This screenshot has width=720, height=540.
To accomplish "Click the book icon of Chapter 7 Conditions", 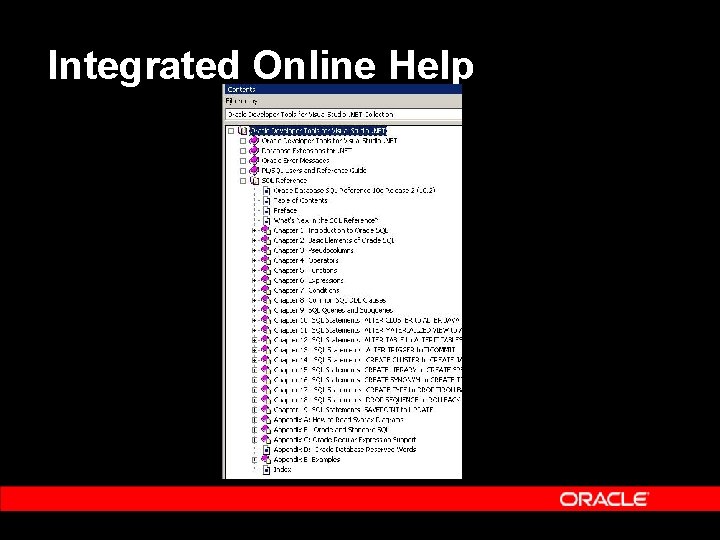I will pyautogui.click(x=266, y=291).
